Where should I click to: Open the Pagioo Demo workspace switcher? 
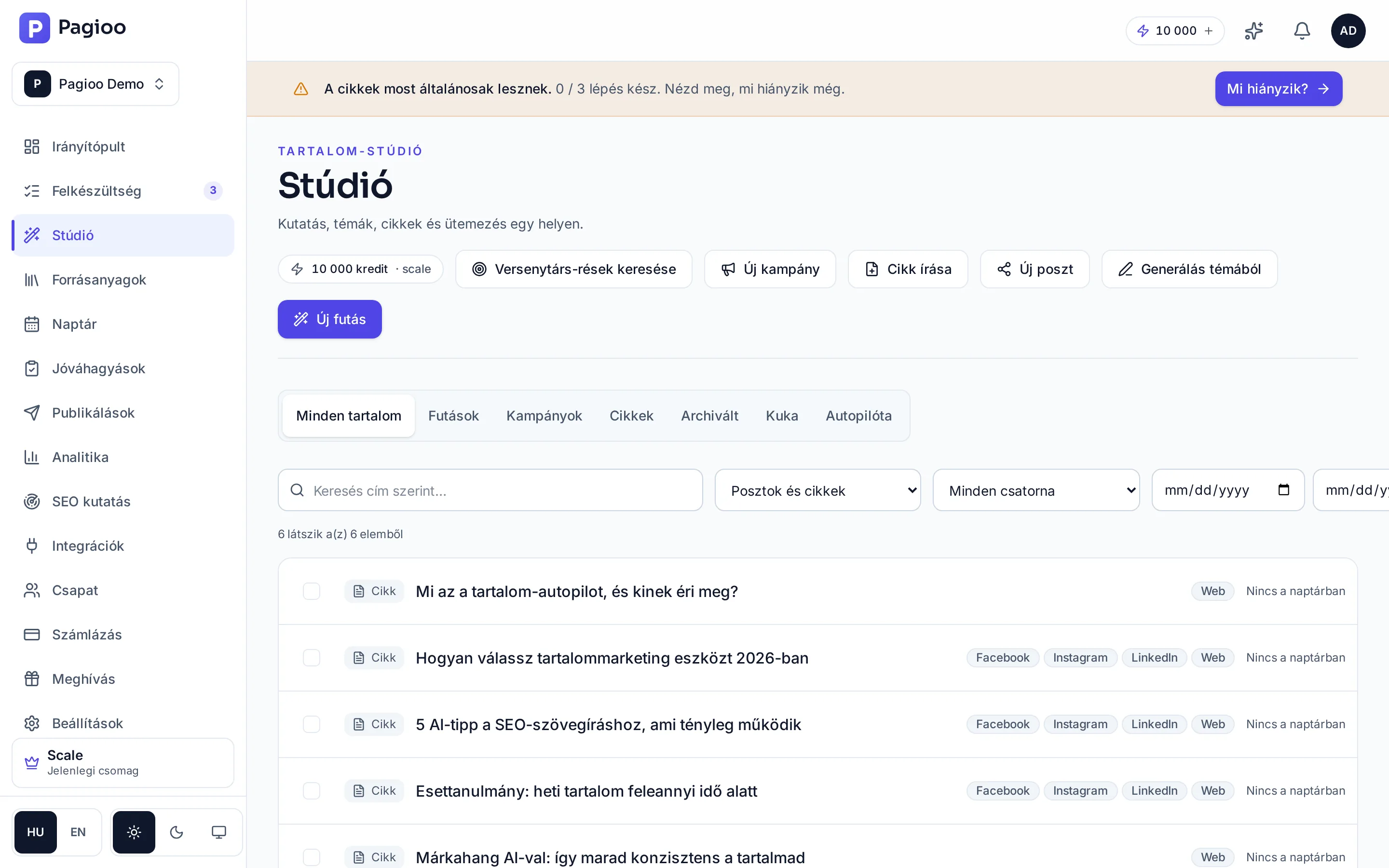click(95, 84)
